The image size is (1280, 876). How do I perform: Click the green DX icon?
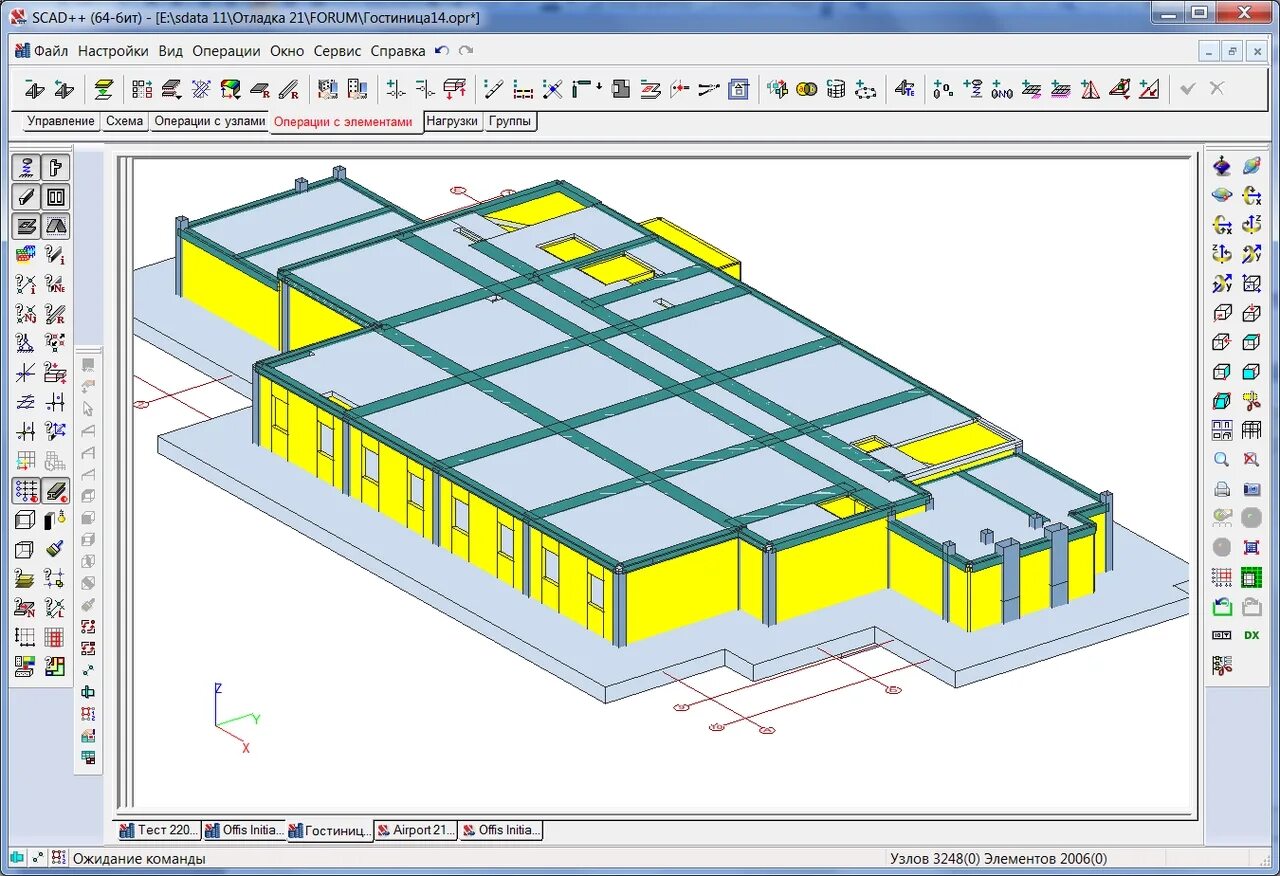1251,635
